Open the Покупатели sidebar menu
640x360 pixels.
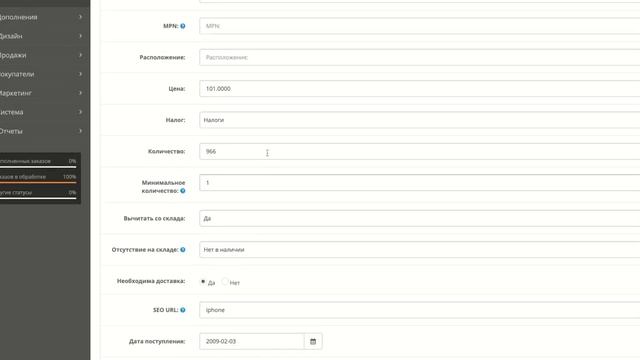click(45, 74)
